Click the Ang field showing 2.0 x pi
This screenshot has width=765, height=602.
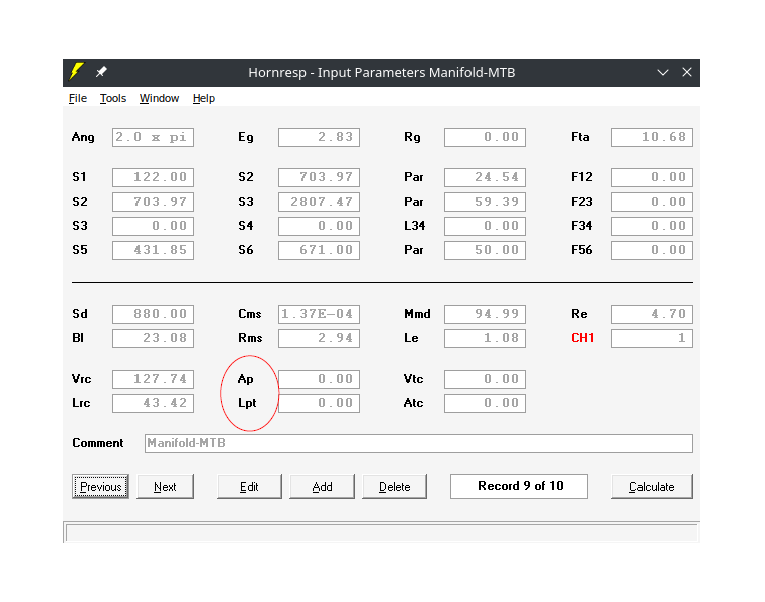click(153, 138)
